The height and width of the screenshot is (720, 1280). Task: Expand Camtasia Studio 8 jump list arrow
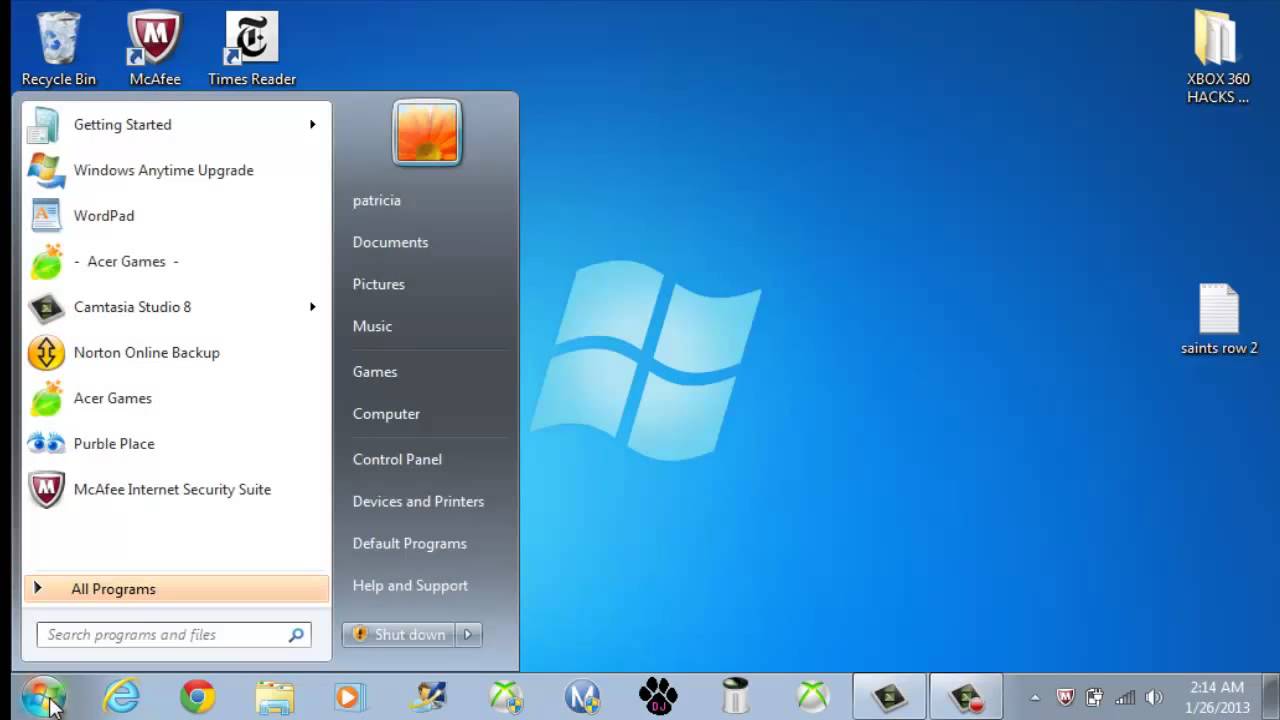pos(312,307)
